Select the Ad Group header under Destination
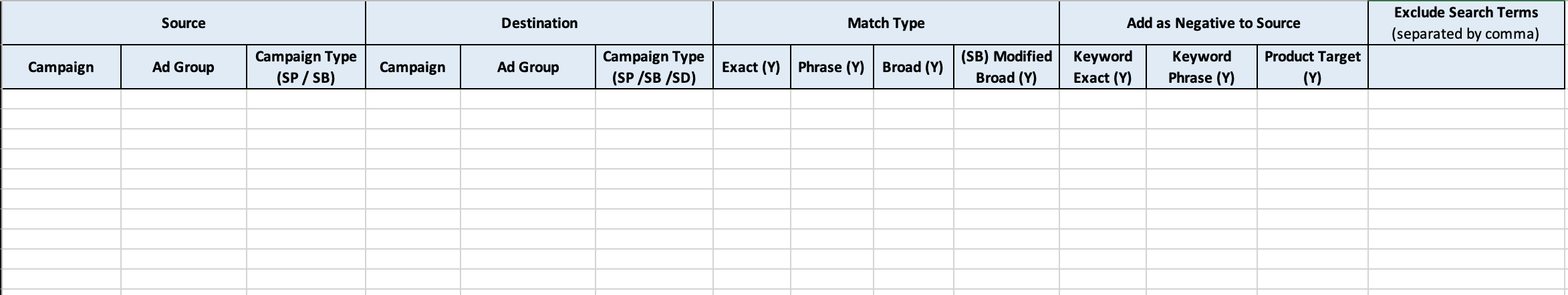The height and width of the screenshot is (295, 1568). point(527,67)
